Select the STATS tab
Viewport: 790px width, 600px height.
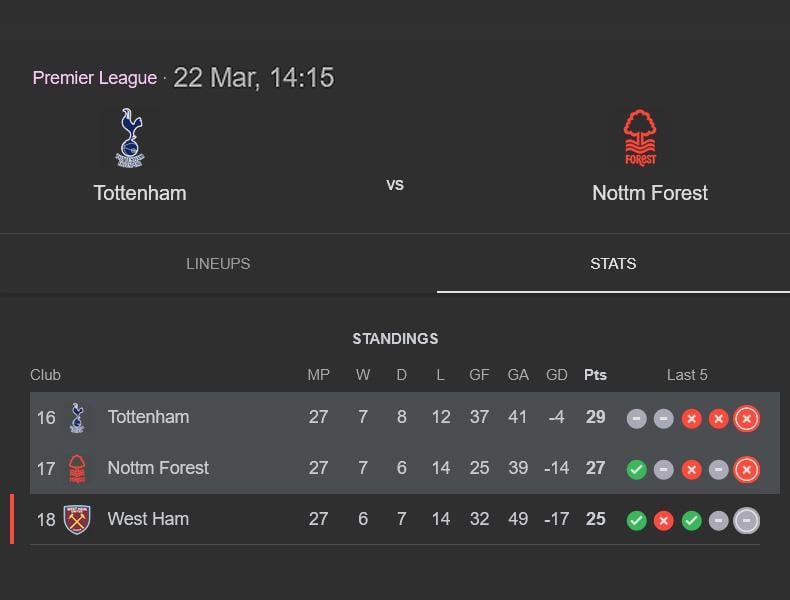613,264
